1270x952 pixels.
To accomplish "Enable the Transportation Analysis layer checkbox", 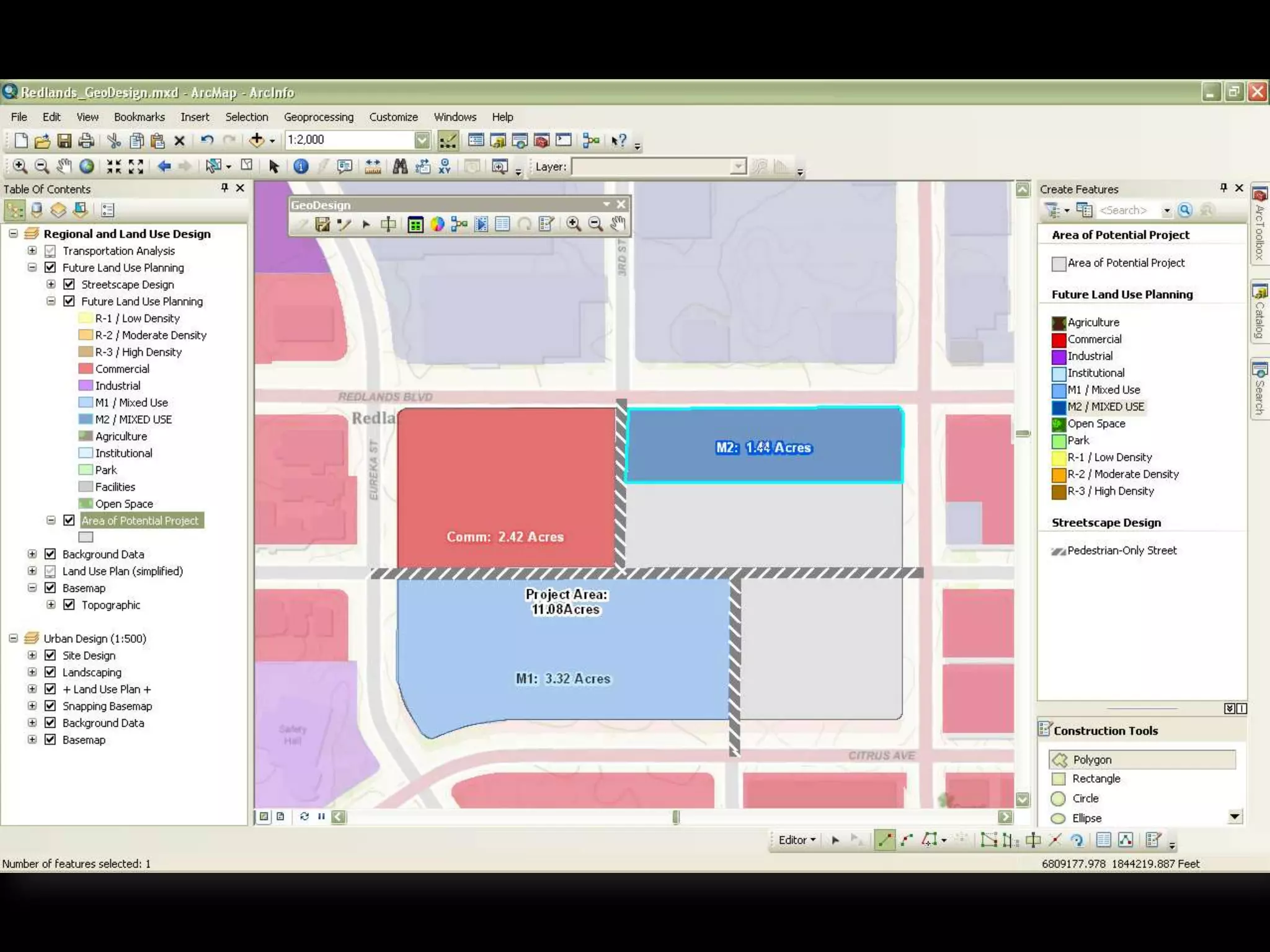I will (50, 251).
